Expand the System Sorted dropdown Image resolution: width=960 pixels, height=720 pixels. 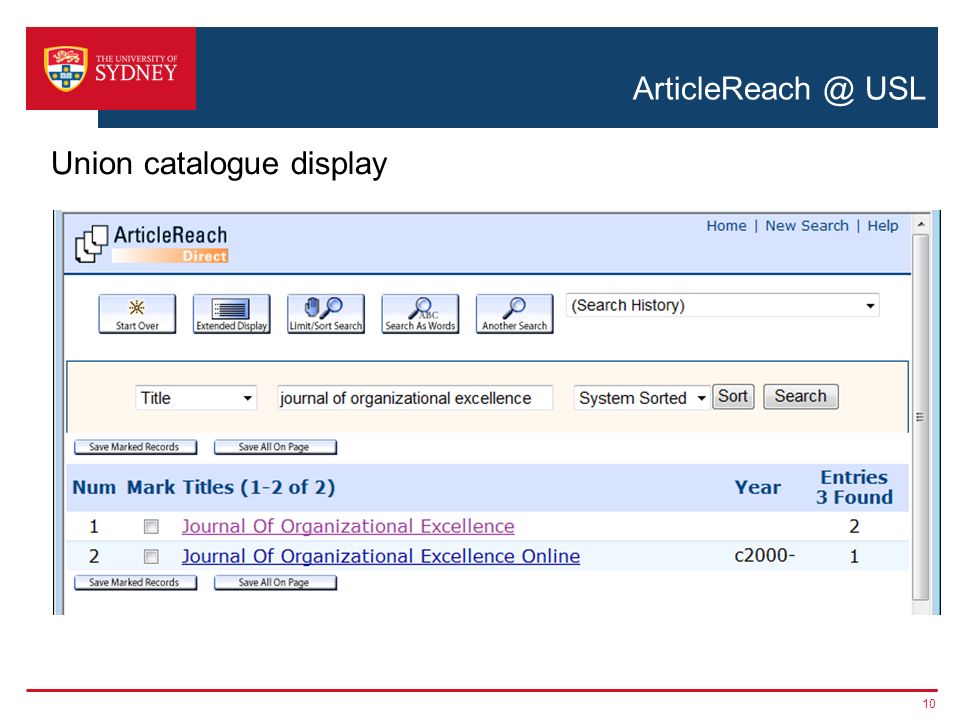[642, 398]
